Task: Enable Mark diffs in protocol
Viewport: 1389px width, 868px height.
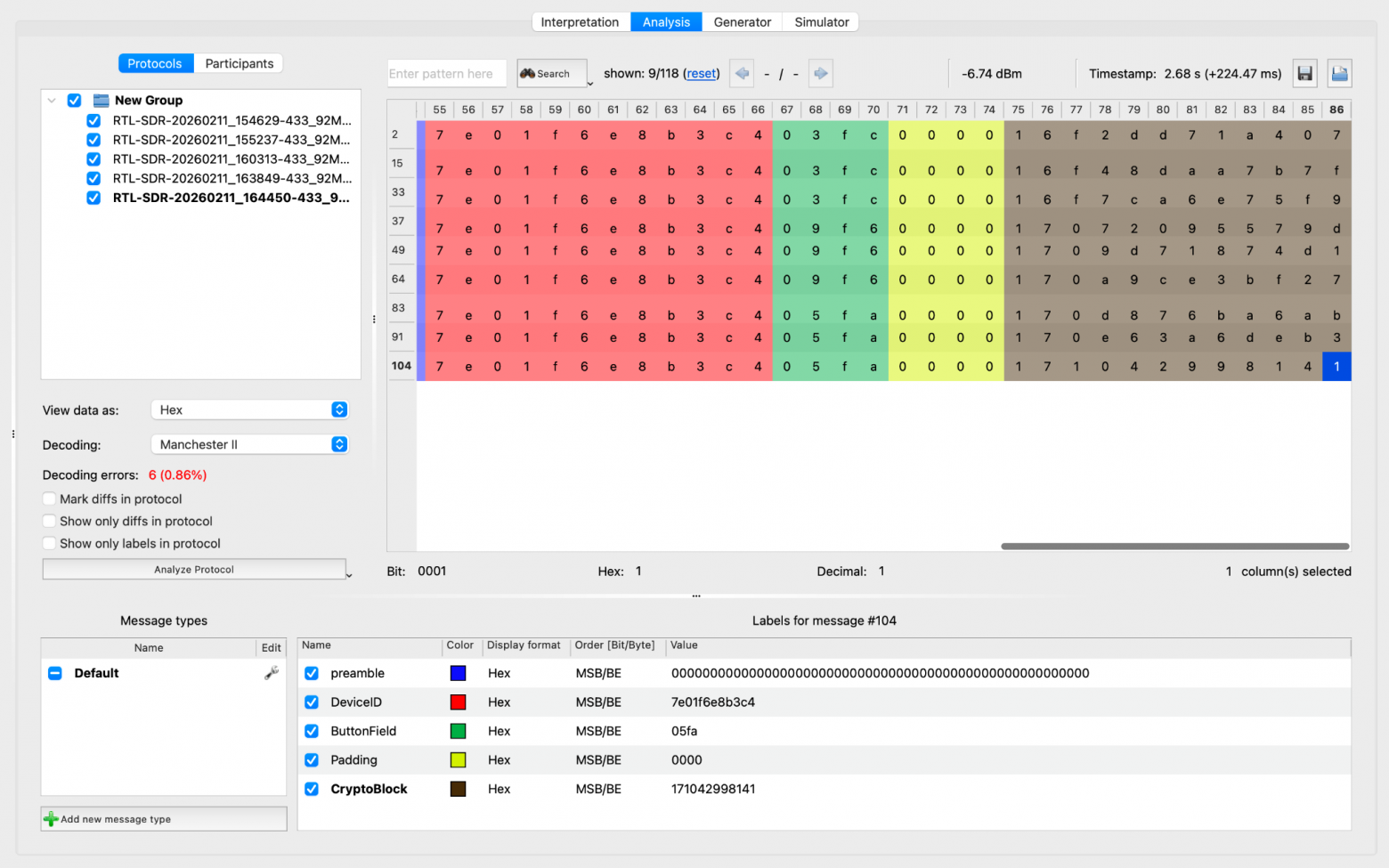Action: (50, 499)
